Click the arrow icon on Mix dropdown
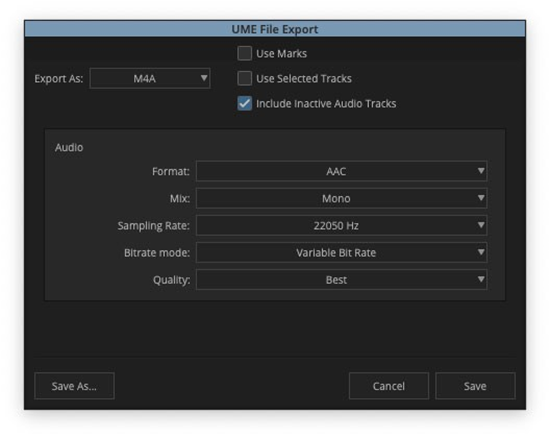Screen dimensions: 550x438 click(481, 198)
